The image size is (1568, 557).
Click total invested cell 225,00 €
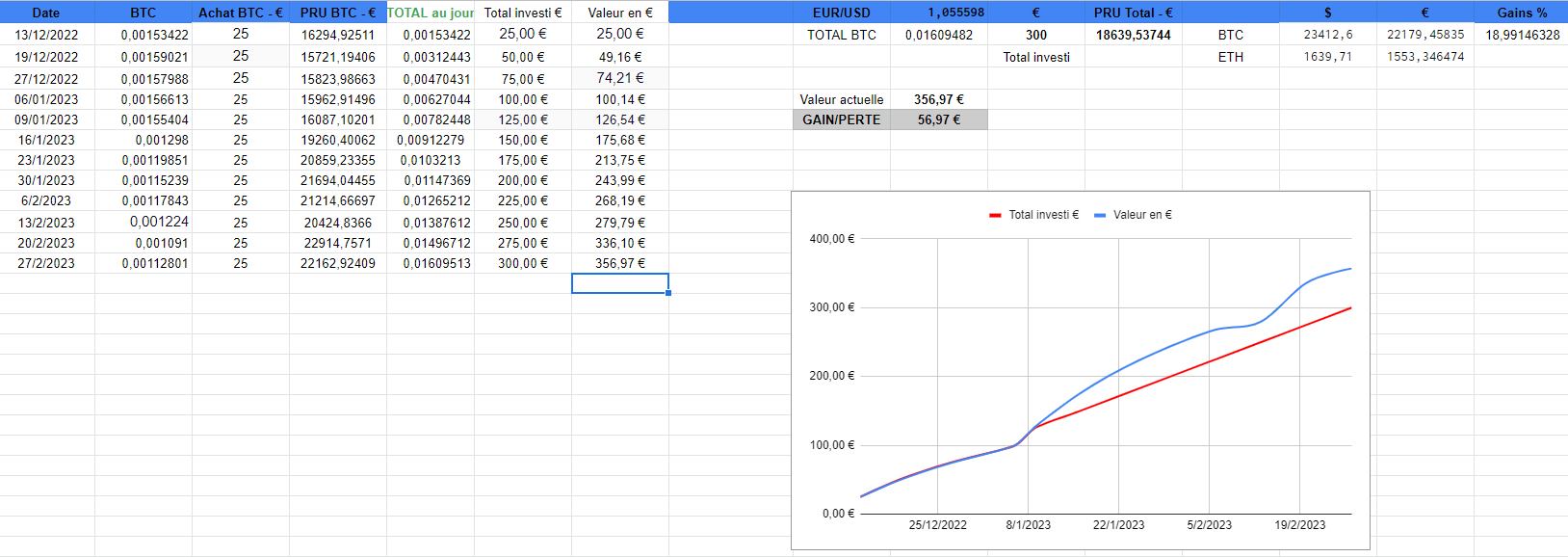pyautogui.click(x=523, y=200)
